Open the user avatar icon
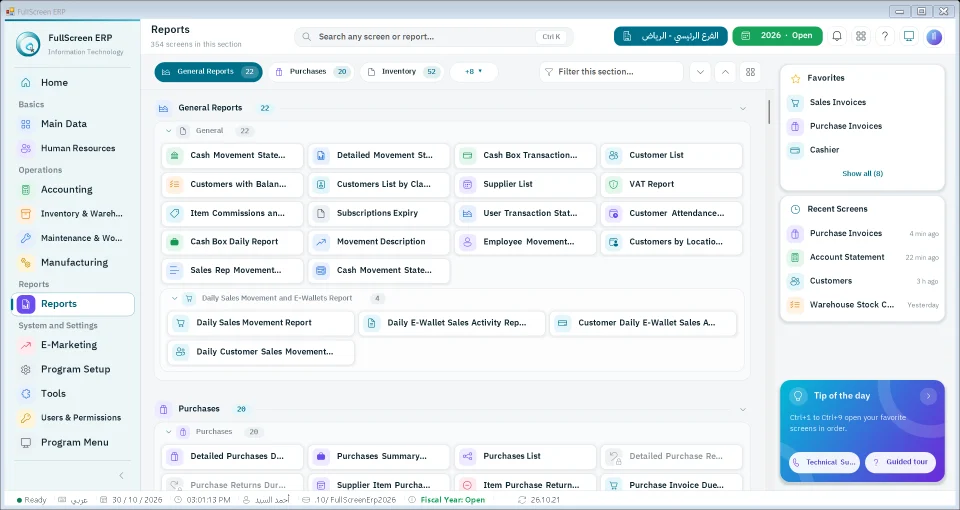 [934, 37]
